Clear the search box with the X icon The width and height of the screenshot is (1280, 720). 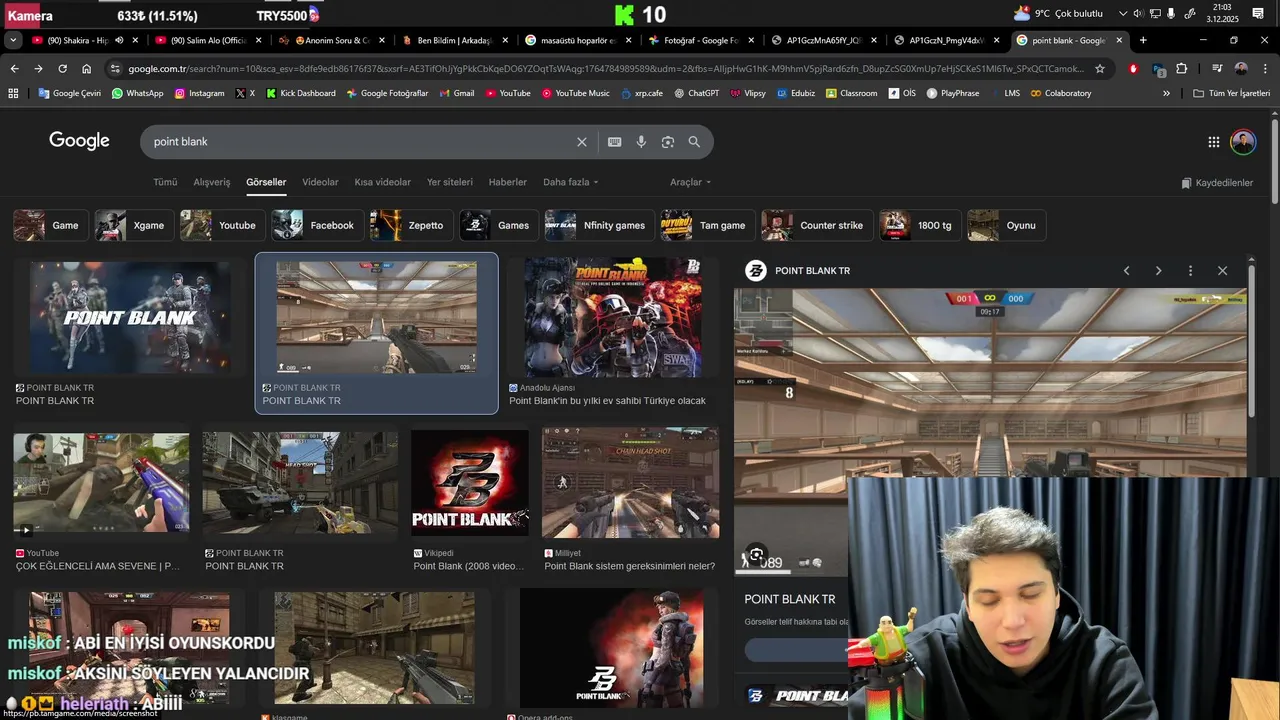[581, 142]
